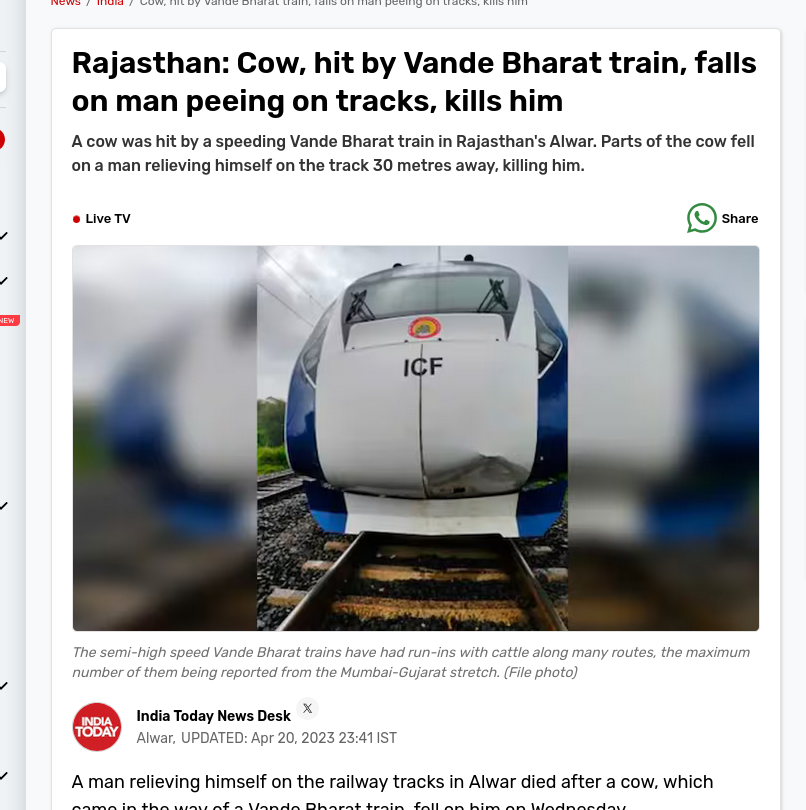
Task: Open the Live TV link
Action: pyautogui.click(x=107, y=219)
